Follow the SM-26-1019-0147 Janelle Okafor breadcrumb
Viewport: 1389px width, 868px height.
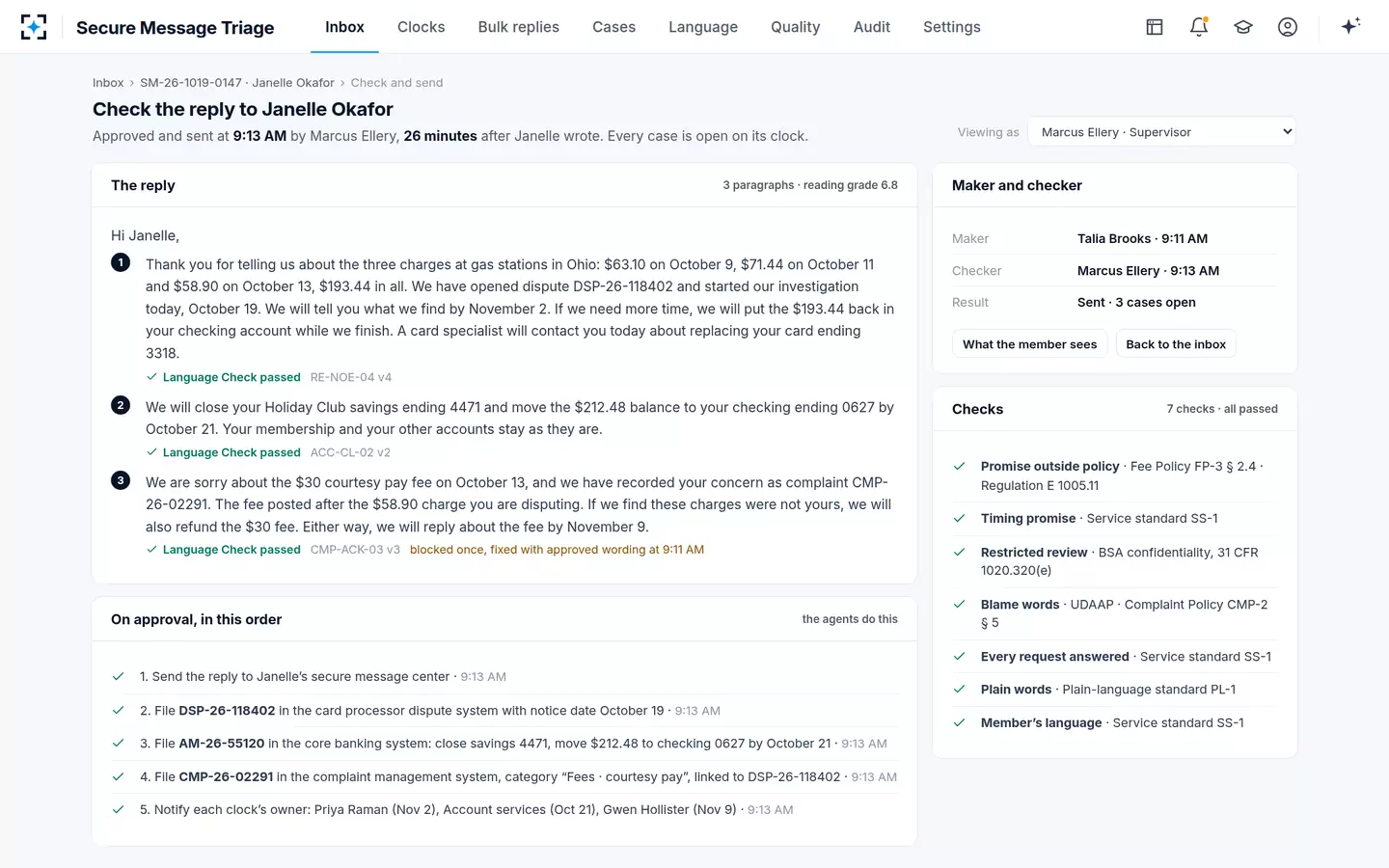coord(237,83)
